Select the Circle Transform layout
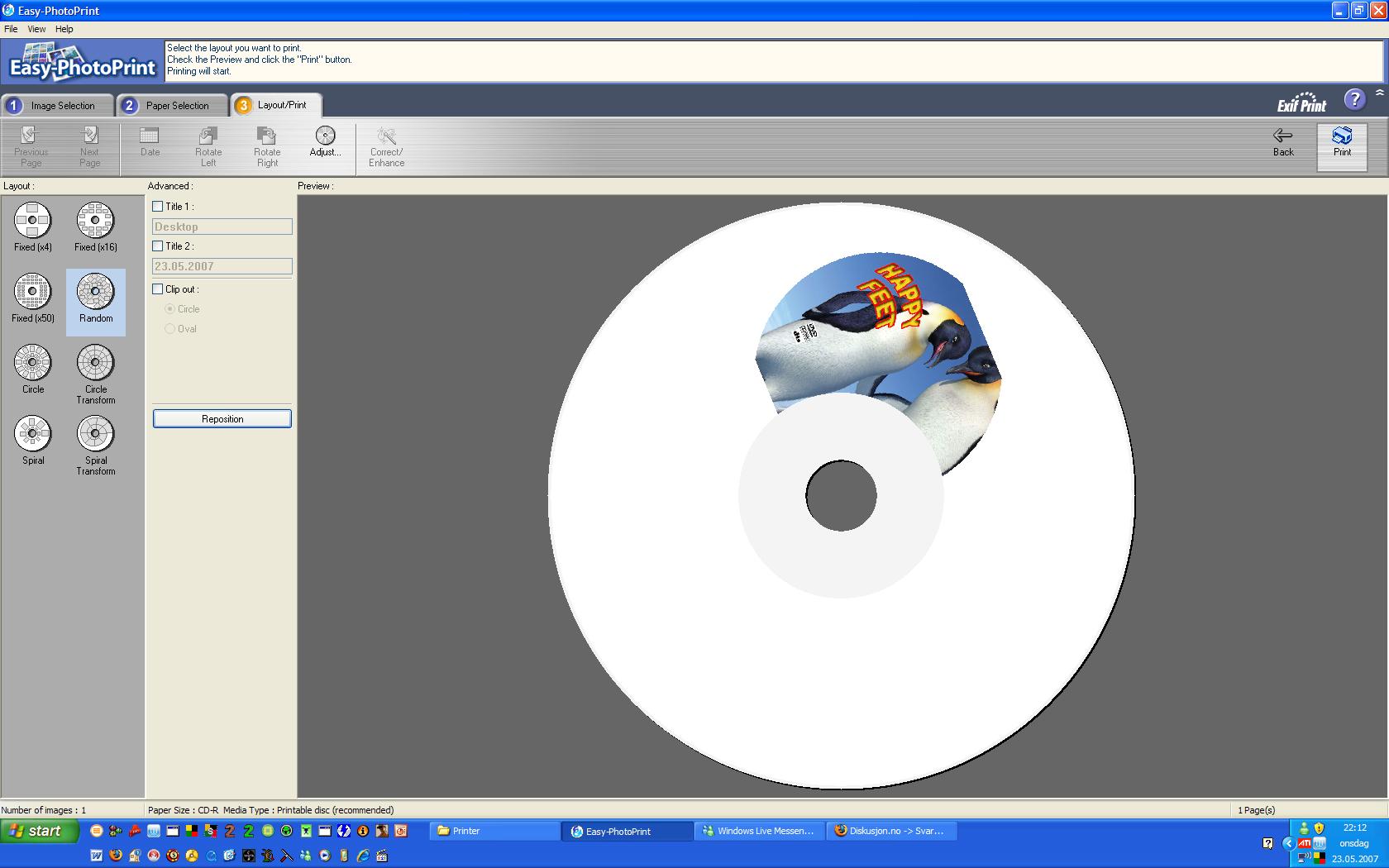Screen dimensions: 1389x868 (96, 374)
